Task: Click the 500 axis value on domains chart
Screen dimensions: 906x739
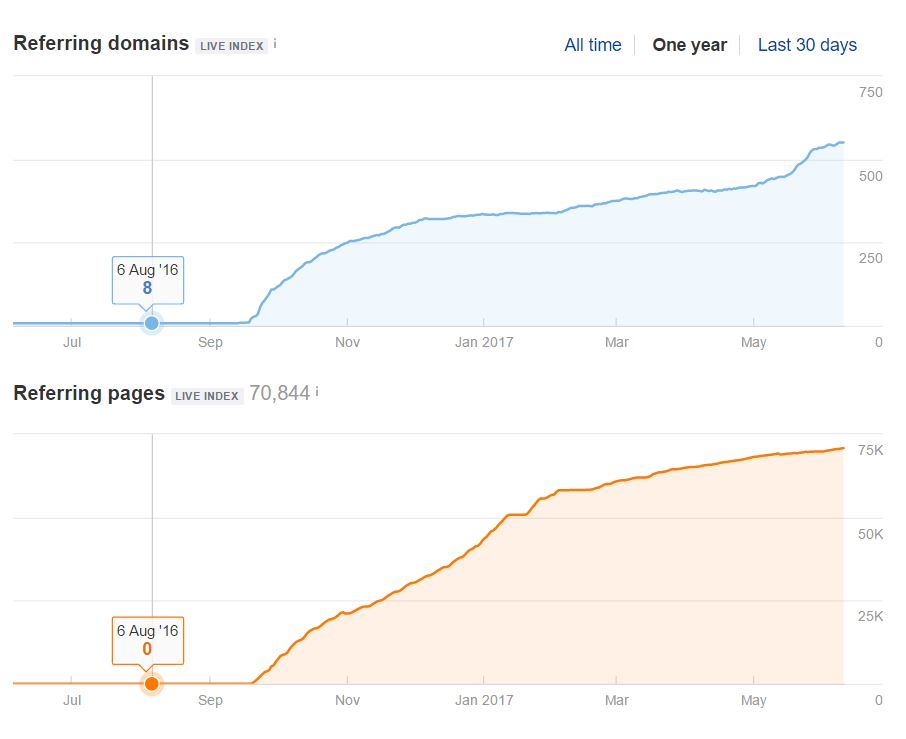Action: [x=870, y=176]
